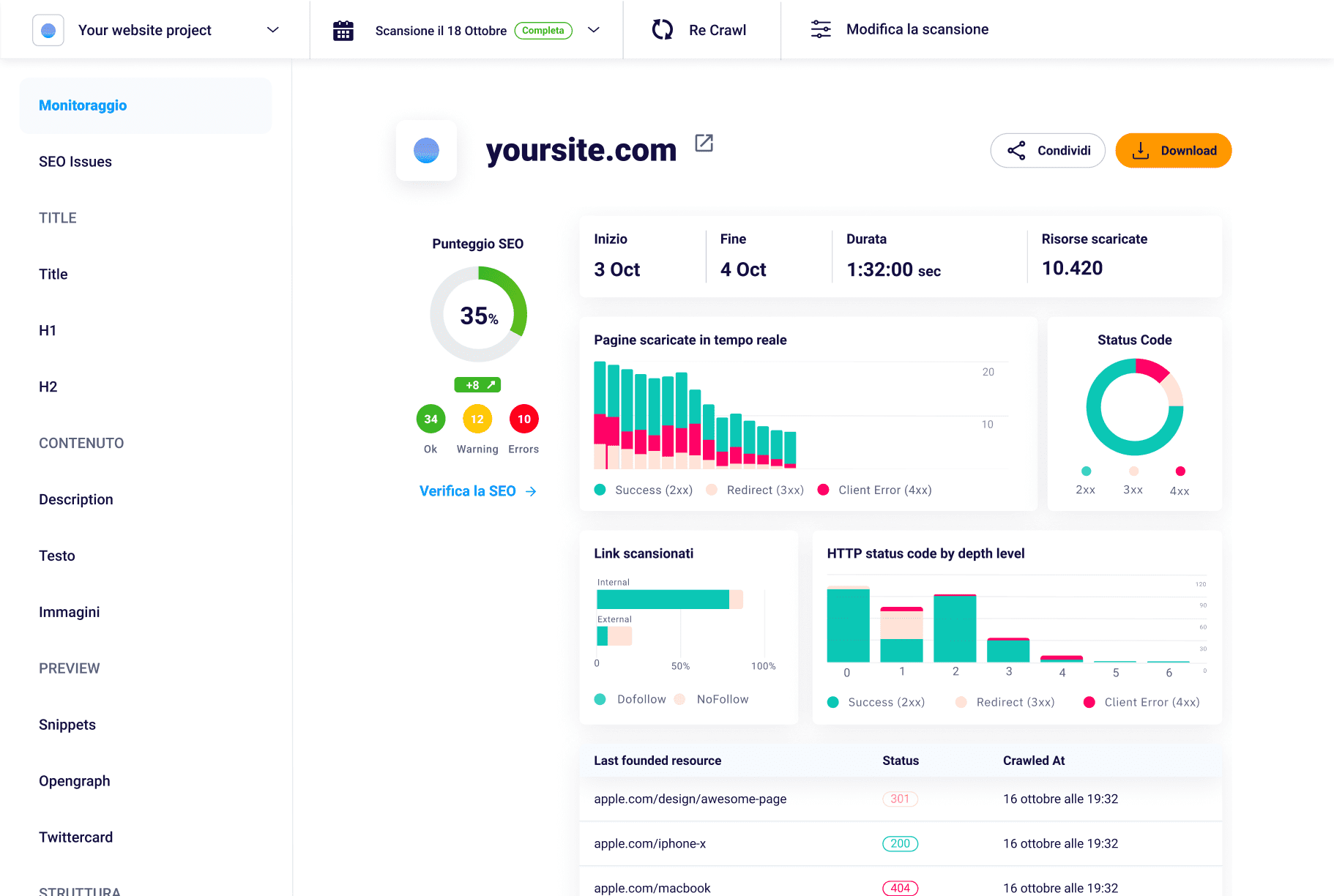Open scan settings via Modifica la scansione icon

pyautogui.click(x=820, y=29)
